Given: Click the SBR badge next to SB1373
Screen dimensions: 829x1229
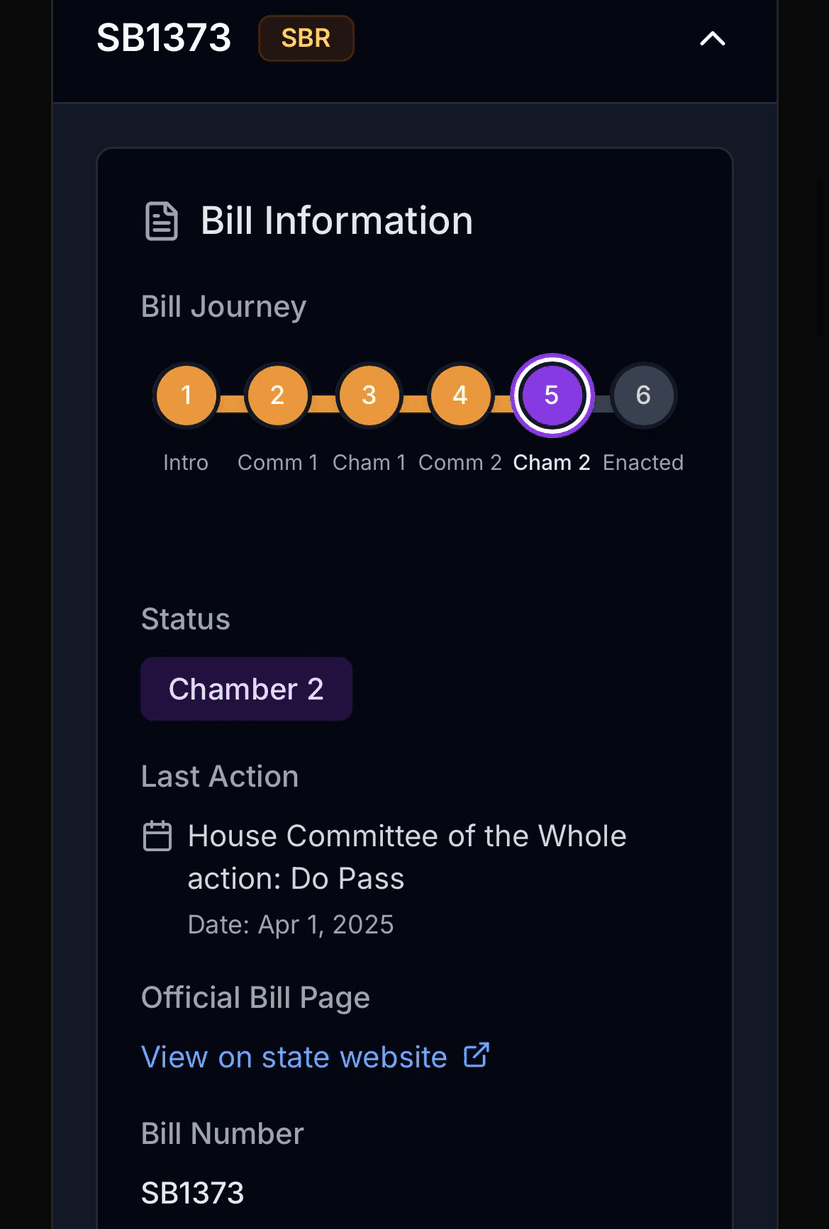Looking at the screenshot, I should tap(306, 39).
